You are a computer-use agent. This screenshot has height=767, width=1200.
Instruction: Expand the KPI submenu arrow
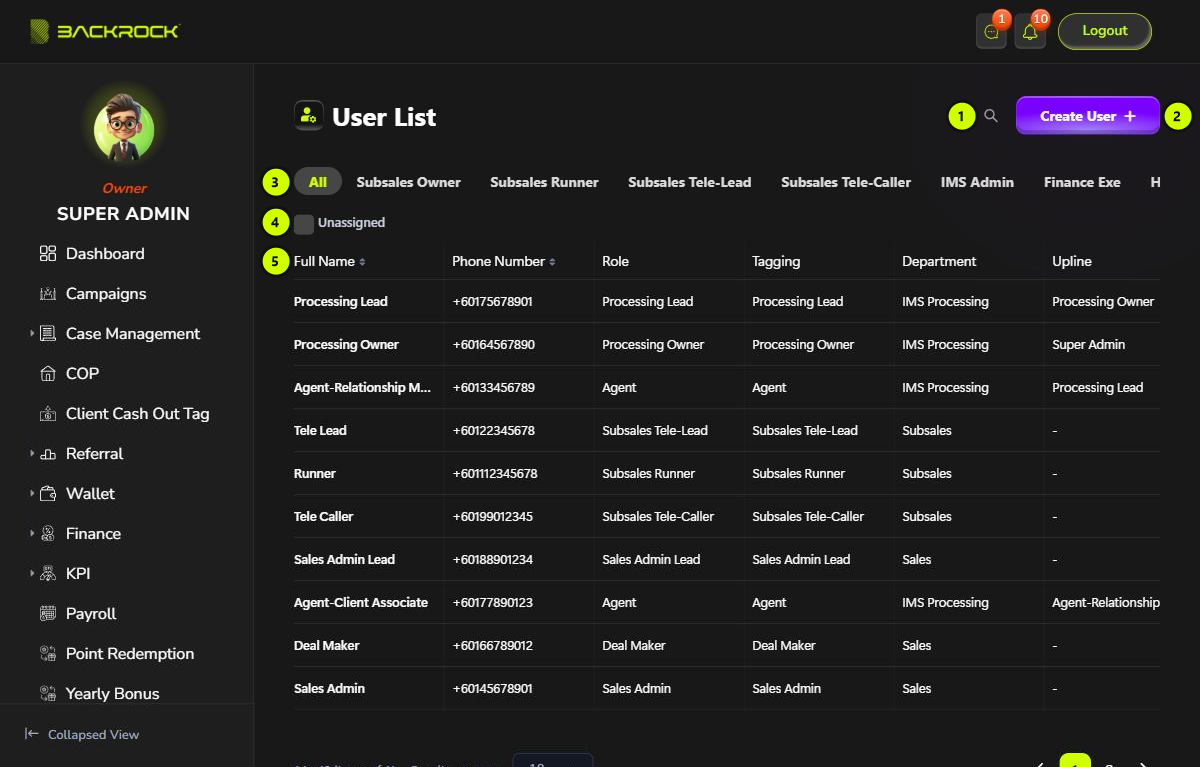(x=32, y=573)
